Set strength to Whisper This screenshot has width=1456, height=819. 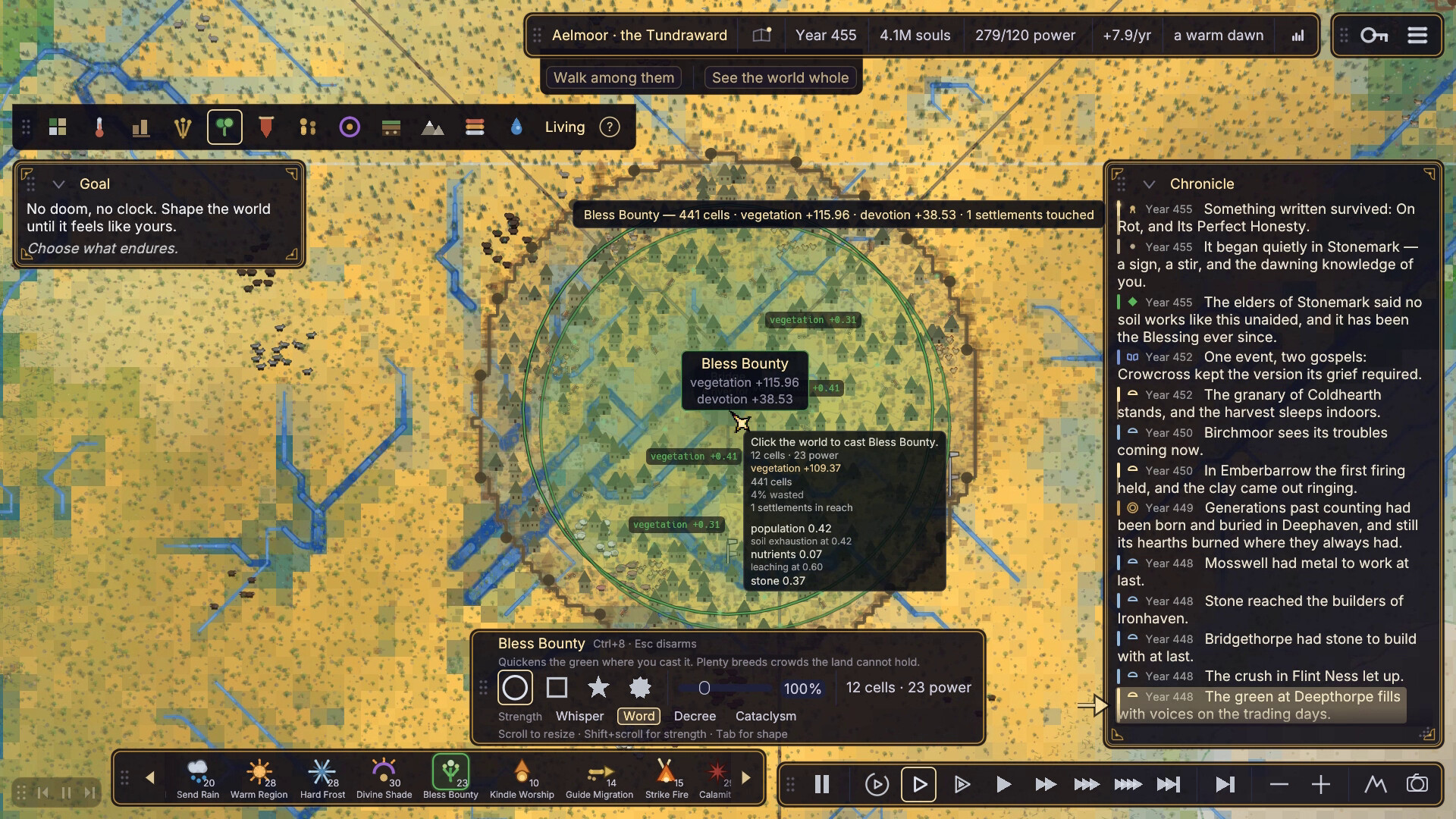pyautogui.click(x=579, y=717)
